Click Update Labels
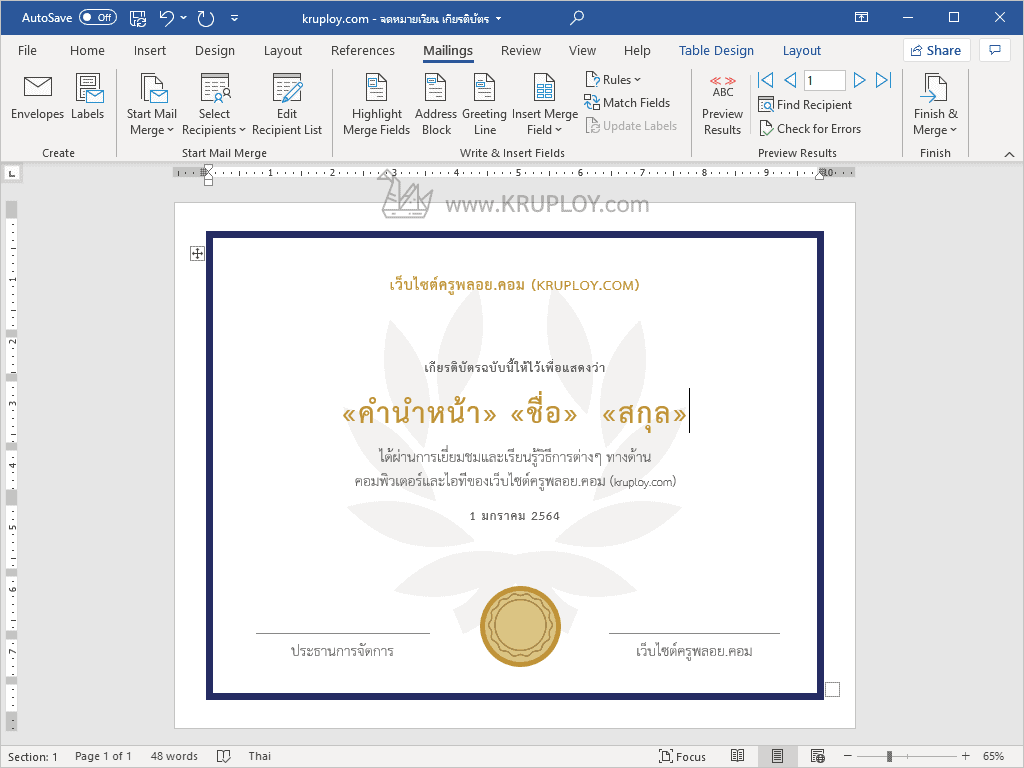 tap(631, 125)
